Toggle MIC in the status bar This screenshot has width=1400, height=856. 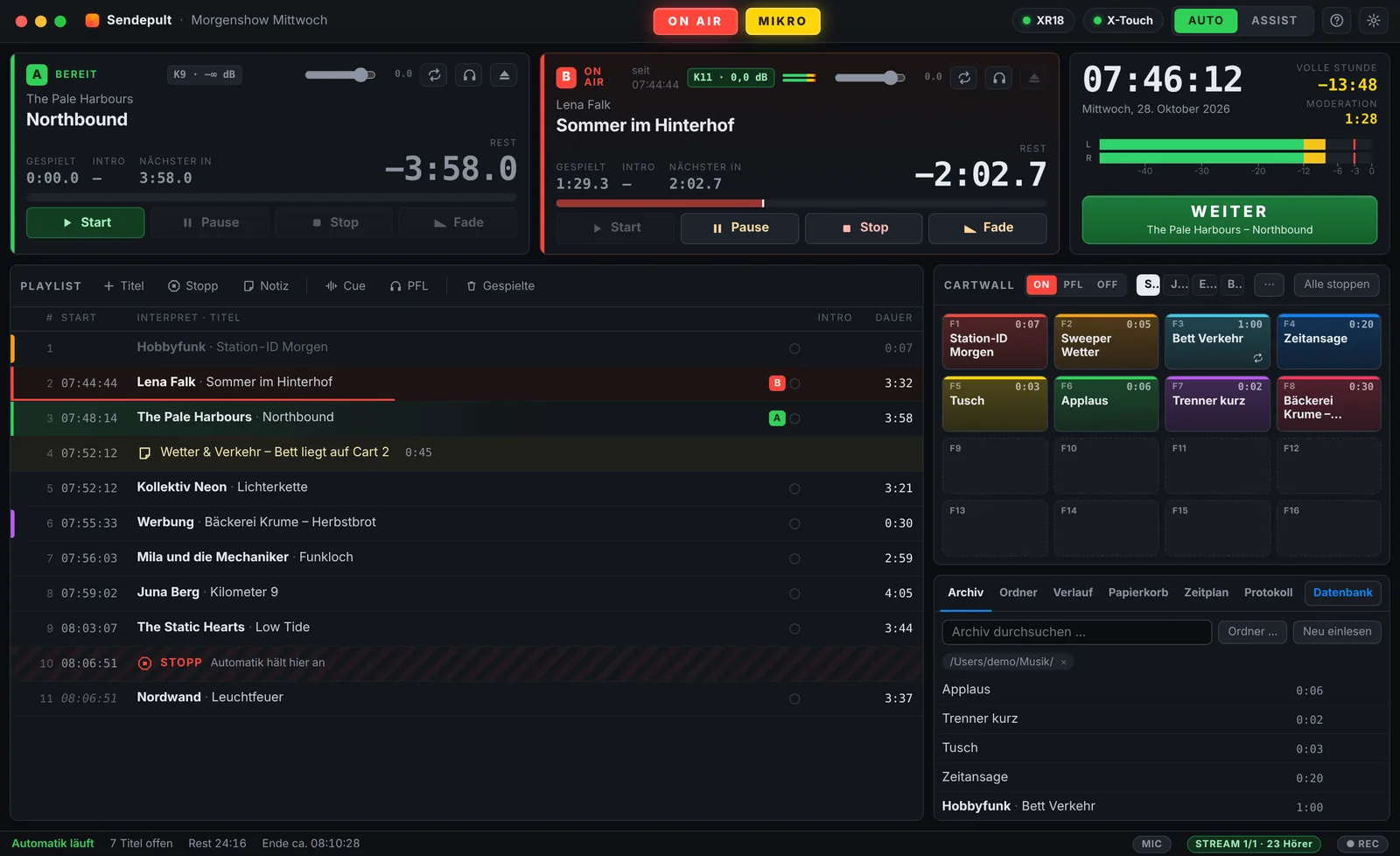(x=1152, y=845)
